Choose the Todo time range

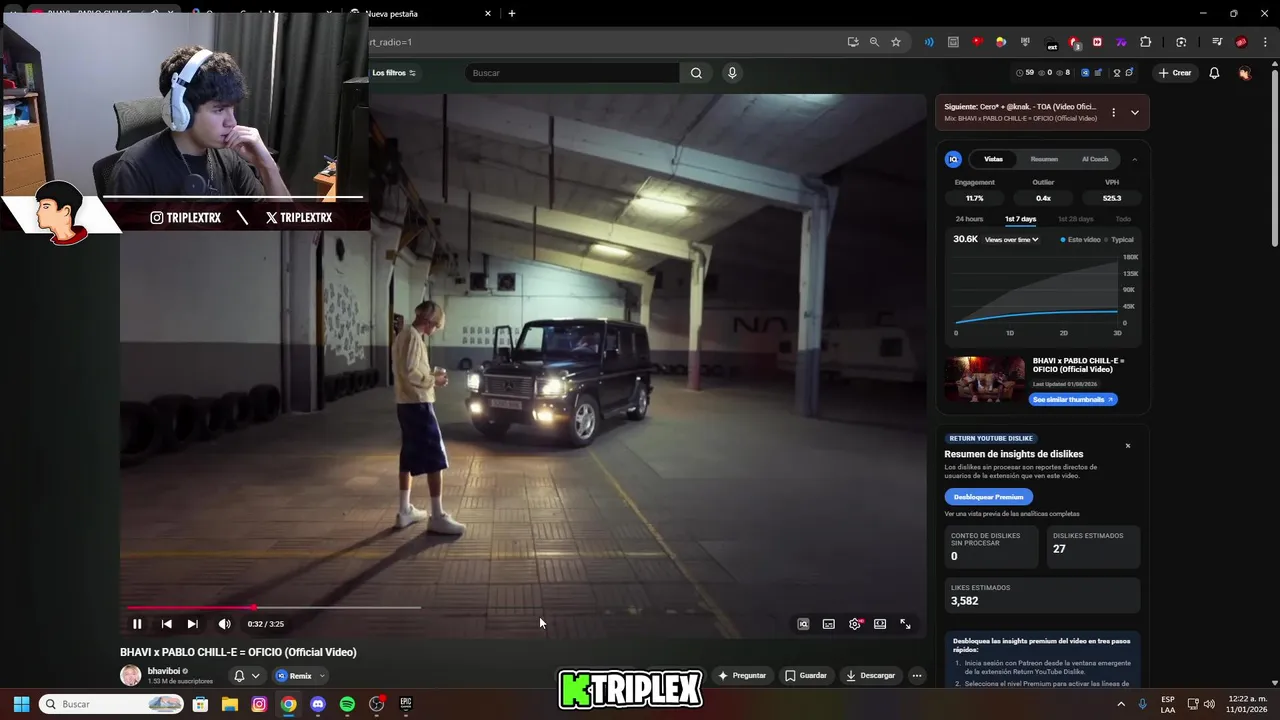point(1123,219)
